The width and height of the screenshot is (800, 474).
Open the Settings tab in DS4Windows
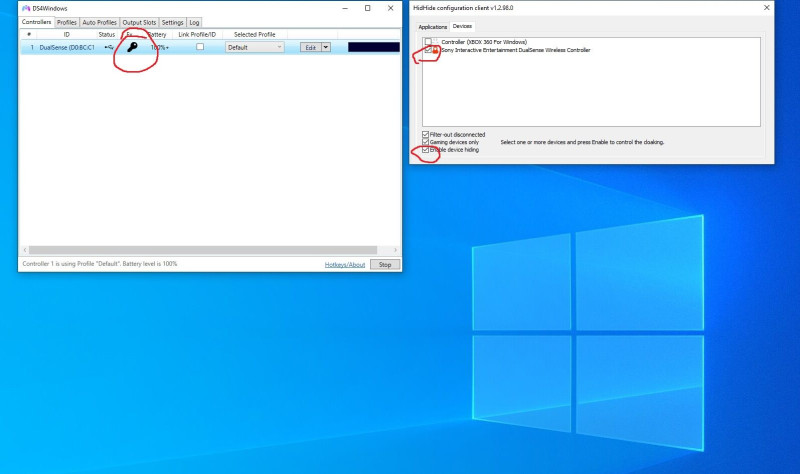pos(172,22)
